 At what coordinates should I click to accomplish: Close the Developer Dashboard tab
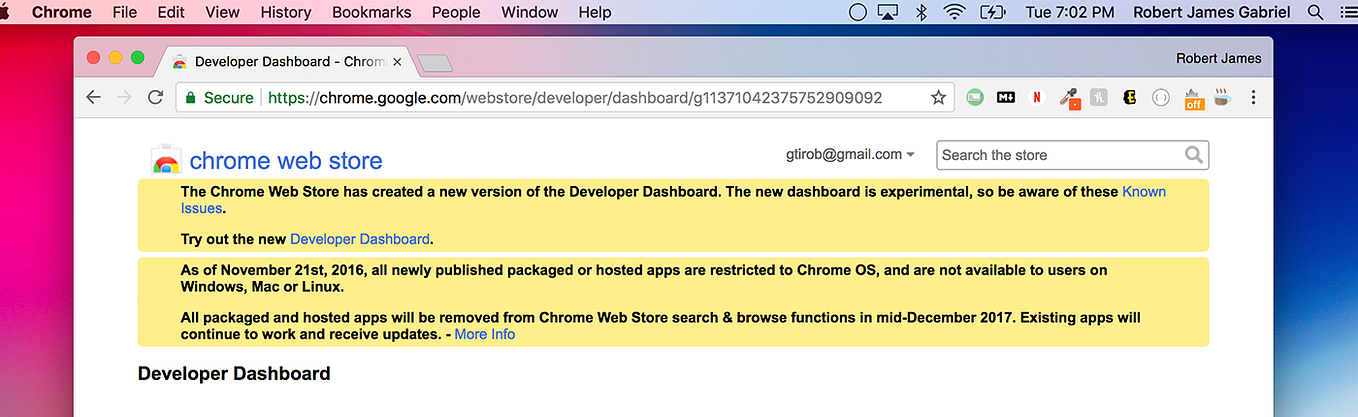[x=397, y=62]
